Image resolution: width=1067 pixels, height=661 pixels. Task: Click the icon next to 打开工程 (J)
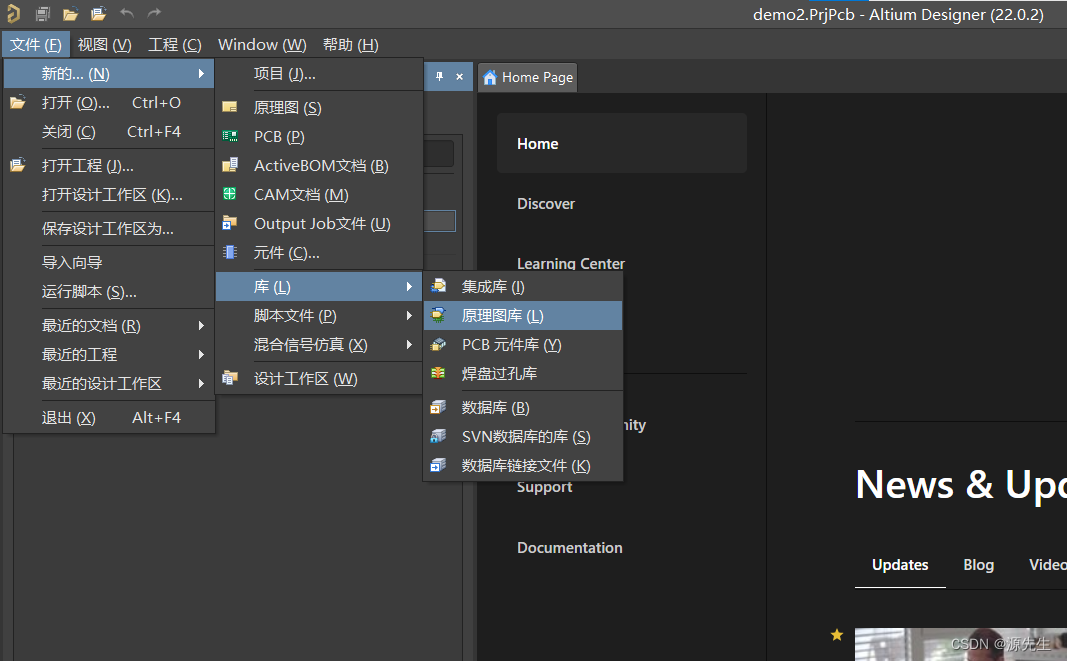(18, 165)
